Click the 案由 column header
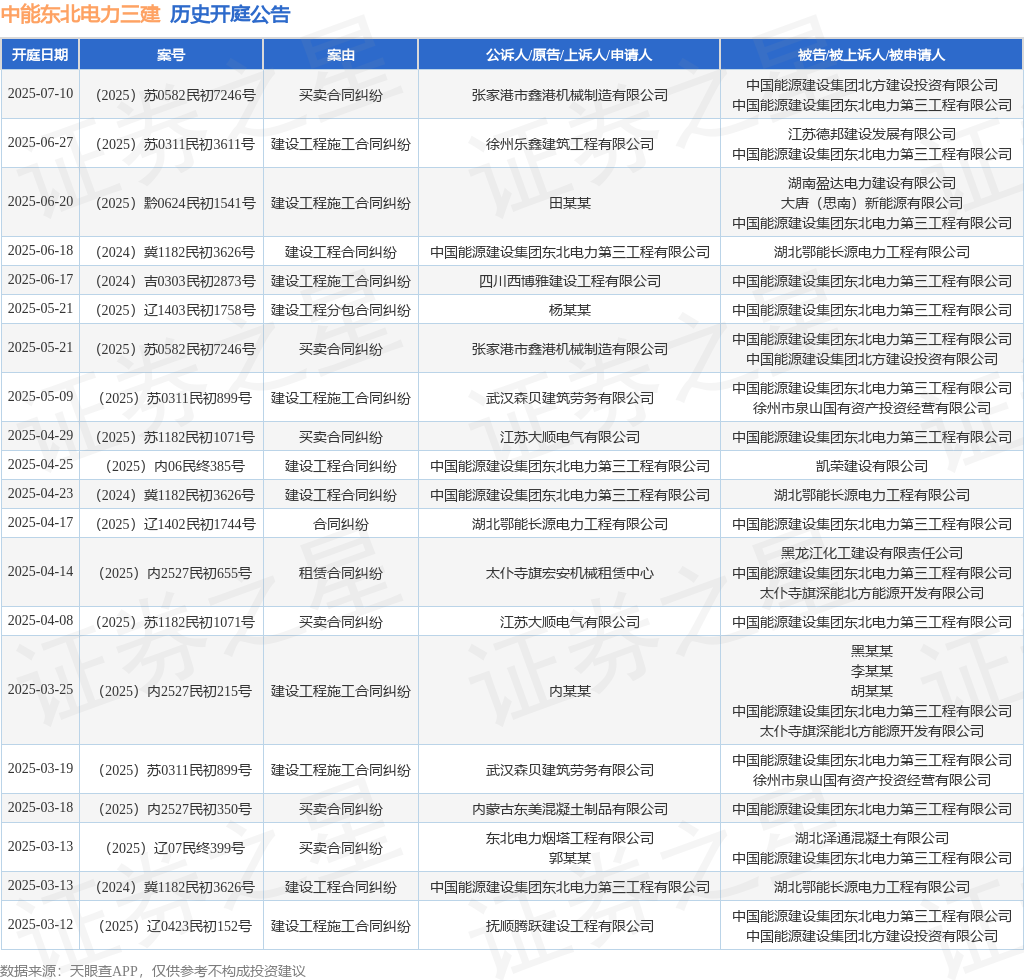The width and height of the screenshot is (1024, 980). [340, 55]
